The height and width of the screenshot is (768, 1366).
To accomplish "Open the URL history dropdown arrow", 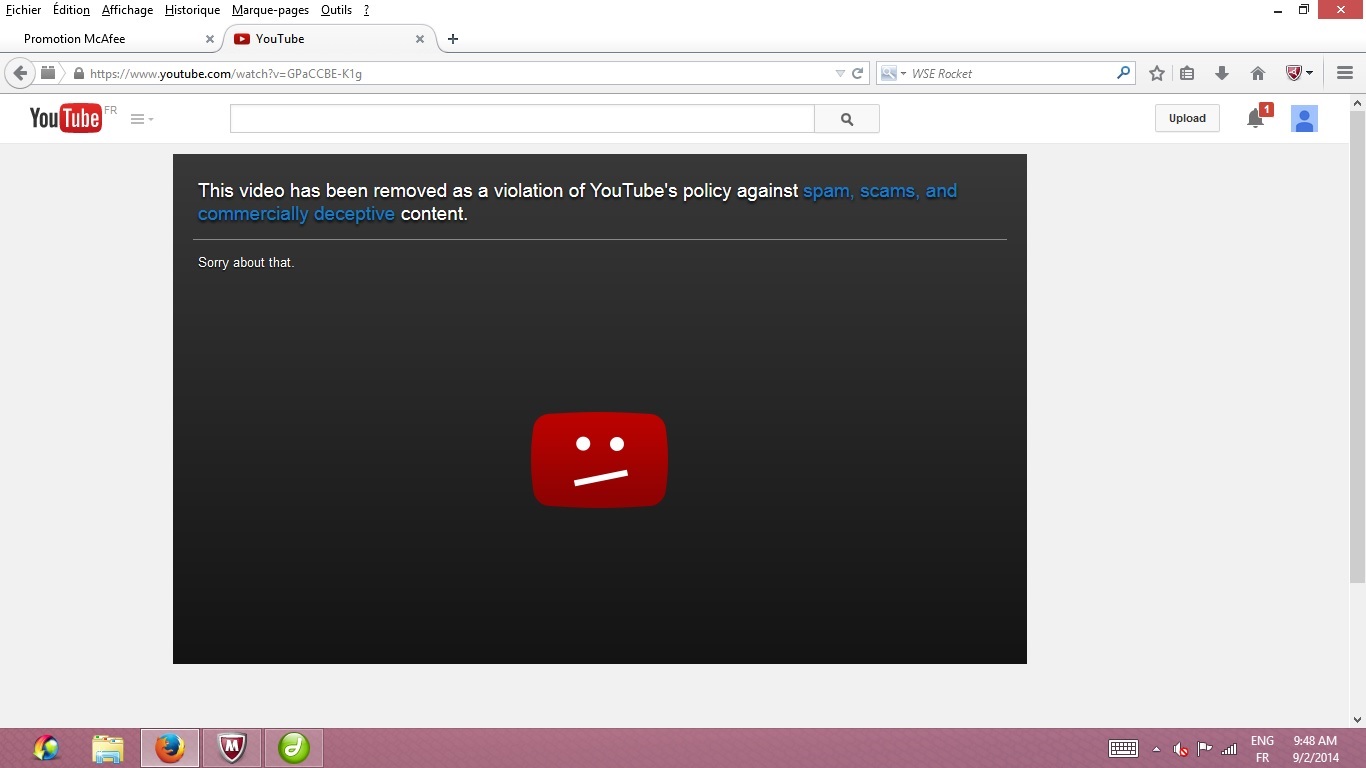I will tap(840, 73).
